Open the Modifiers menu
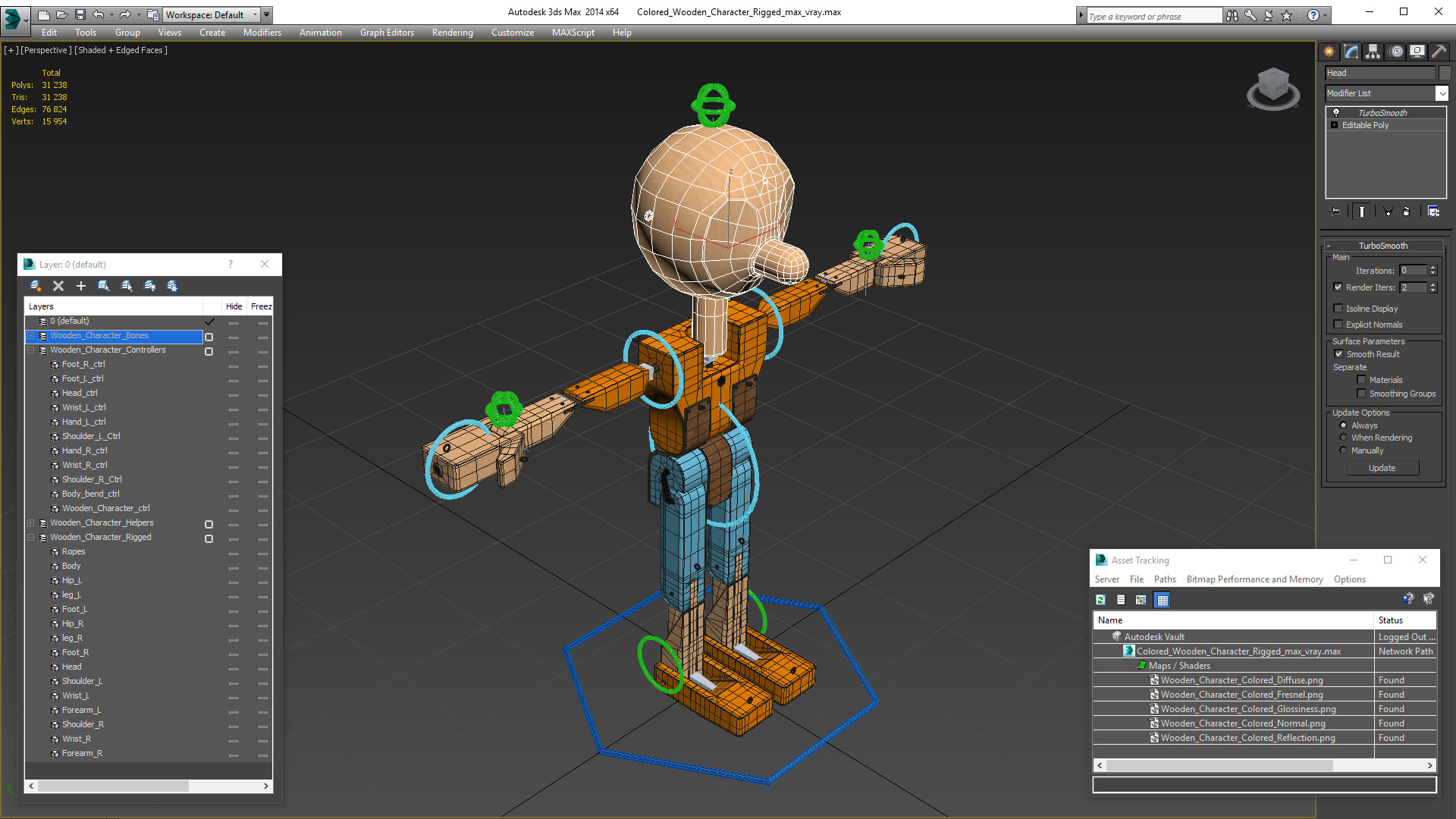Viewport: 1456px width, 819px height. [262, 33]
